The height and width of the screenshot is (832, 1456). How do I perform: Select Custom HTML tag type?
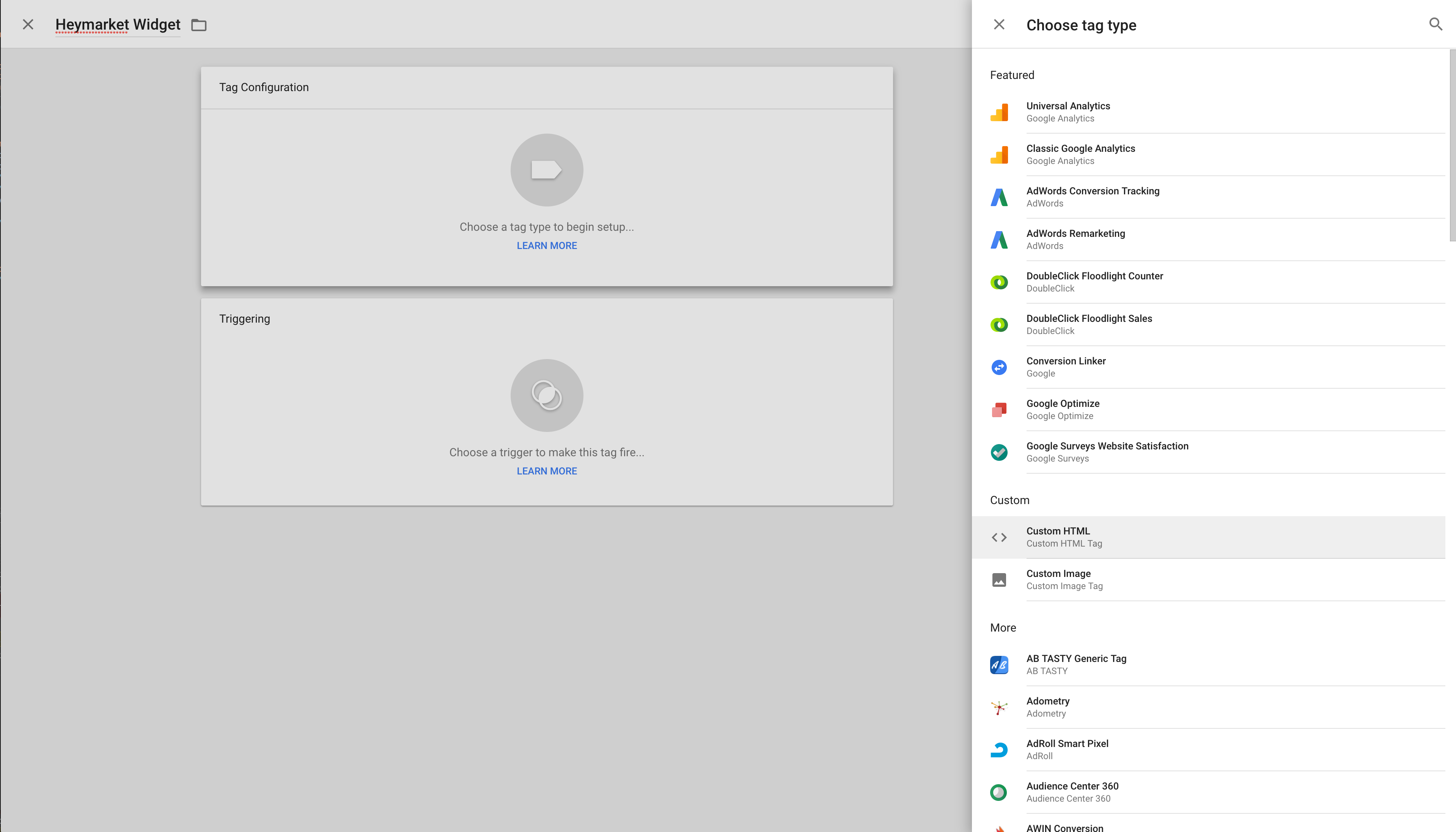[x=1208, y=537]
